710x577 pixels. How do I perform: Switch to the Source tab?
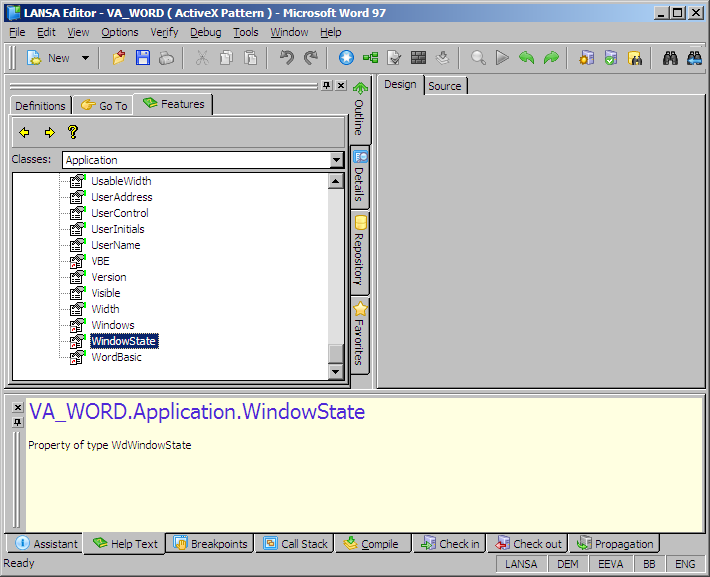pos(445,86)
